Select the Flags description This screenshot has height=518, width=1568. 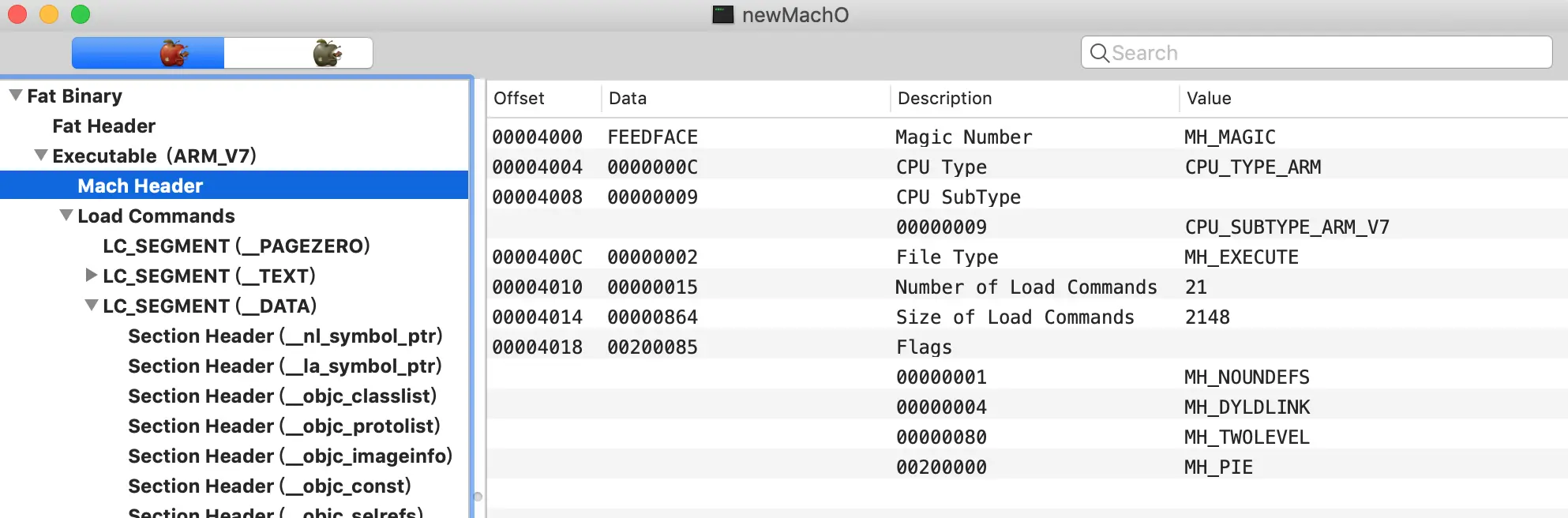tap(924, 347)
